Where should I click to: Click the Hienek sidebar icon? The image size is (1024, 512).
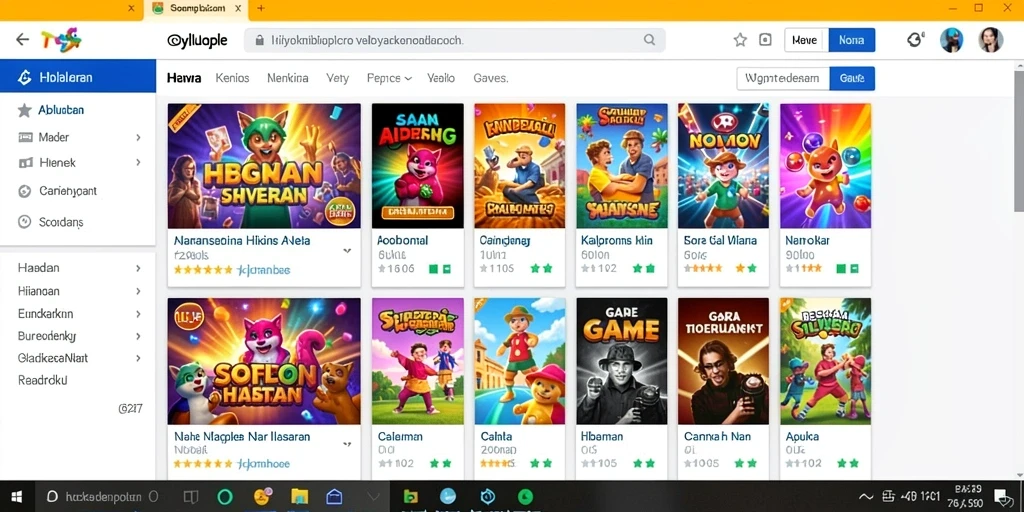(x=25, y=163)
